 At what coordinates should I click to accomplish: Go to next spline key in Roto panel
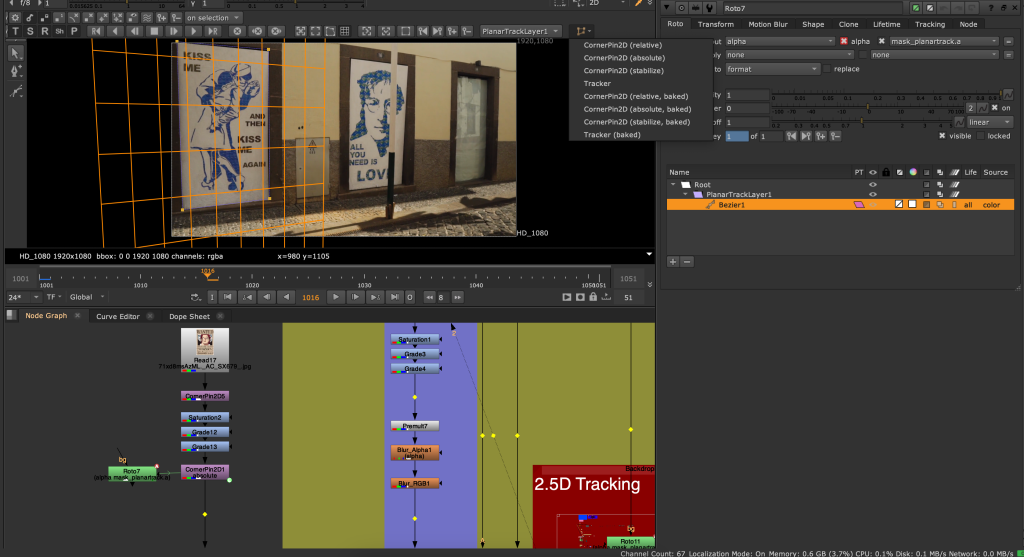[806, 136]
